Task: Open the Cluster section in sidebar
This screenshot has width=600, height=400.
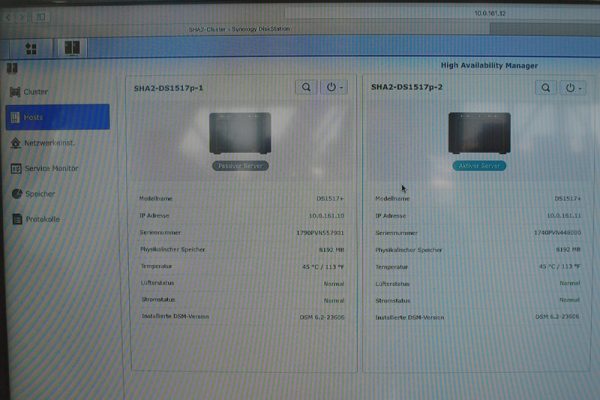Action: pyautogui.click(x=57, y=92)
